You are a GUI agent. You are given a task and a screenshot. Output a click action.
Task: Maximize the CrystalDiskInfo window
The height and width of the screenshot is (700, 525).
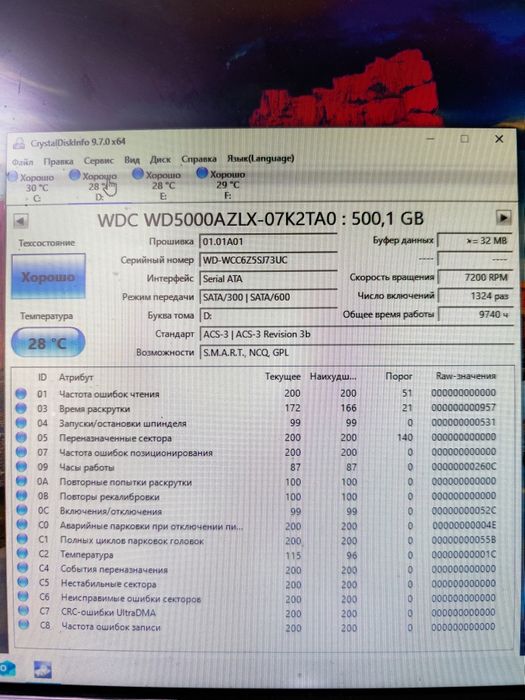465,139
